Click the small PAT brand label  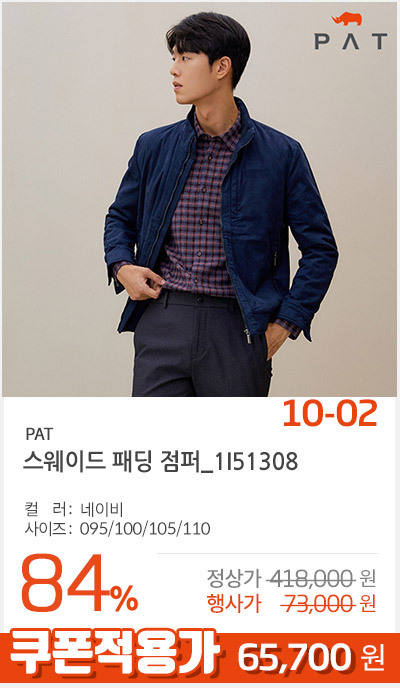[39, 434]
